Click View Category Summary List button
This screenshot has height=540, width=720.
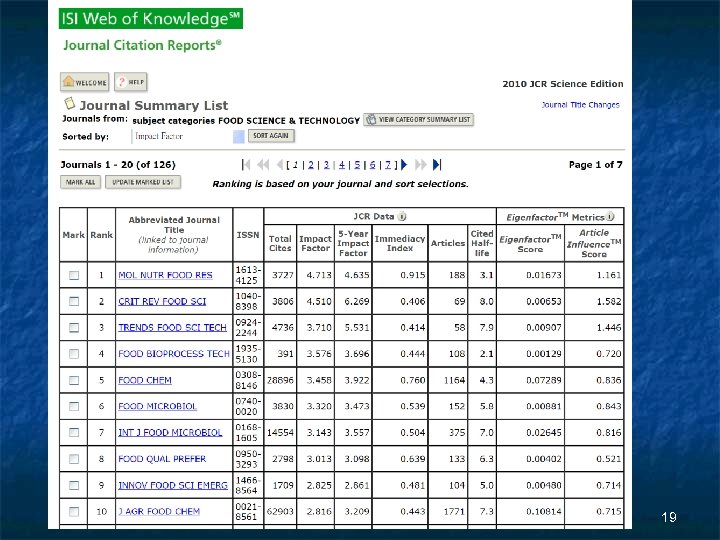pos(418,119)
